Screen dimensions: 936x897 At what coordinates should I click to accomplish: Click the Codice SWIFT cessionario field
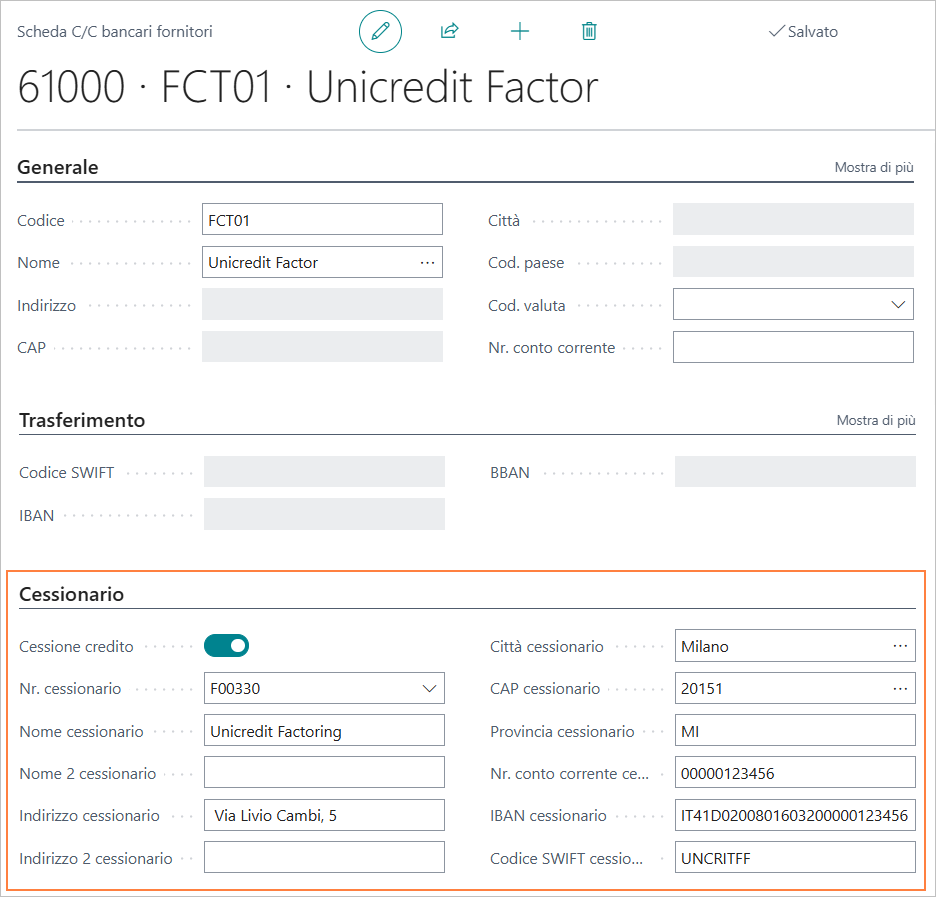[795, 858]
